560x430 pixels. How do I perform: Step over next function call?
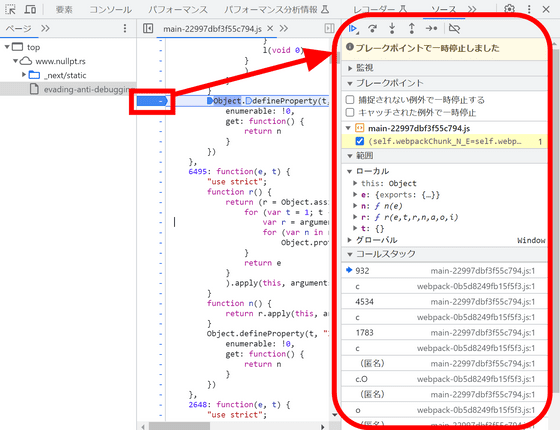[x=372, y=28]
